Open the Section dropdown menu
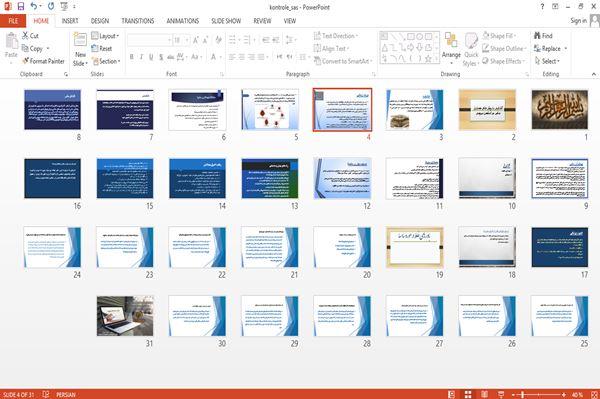This screenshot has width=600, height=399. [x=106, y=61]
